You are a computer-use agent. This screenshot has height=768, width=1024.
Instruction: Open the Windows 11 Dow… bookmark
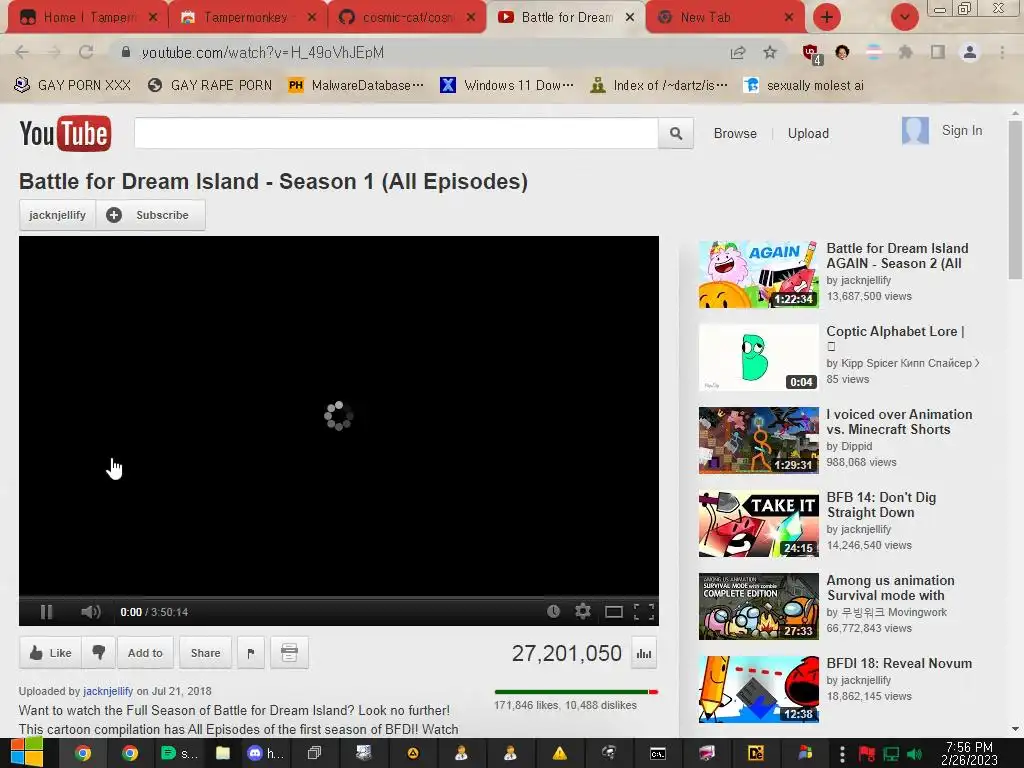click(x=507, y=85)
